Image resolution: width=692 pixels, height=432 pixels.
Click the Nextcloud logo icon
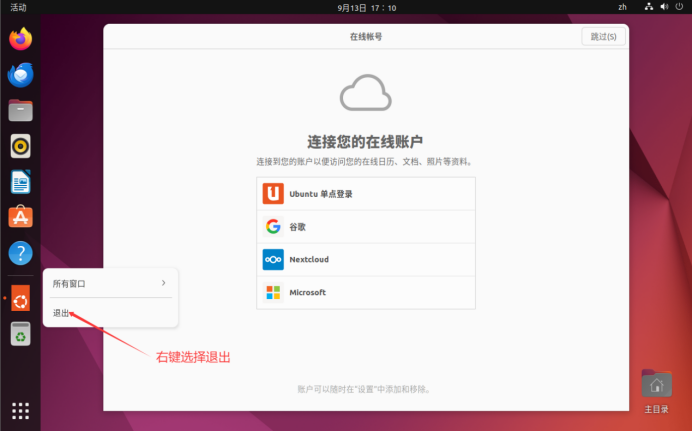click(x=273, y=259)
